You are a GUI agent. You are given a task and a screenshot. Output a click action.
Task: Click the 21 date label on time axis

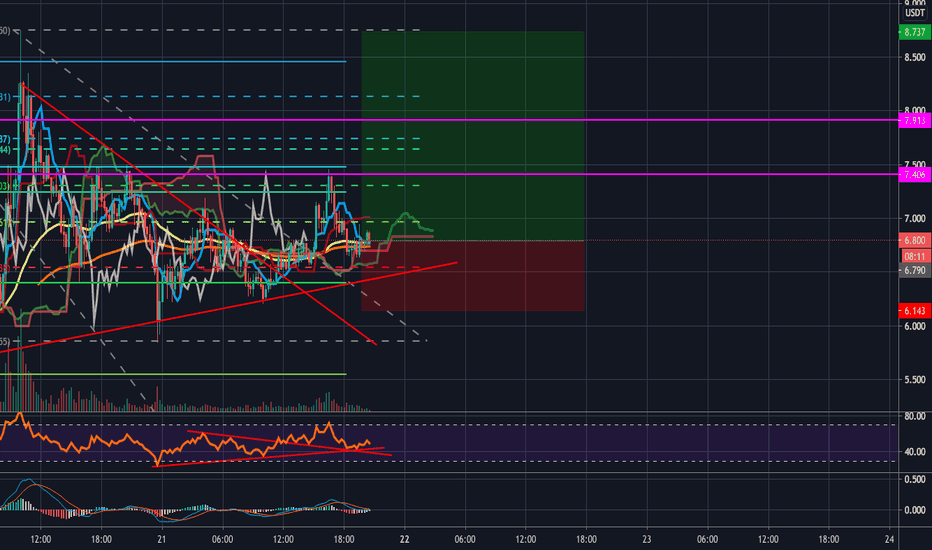pyautogui.click(x=162, y=539)
